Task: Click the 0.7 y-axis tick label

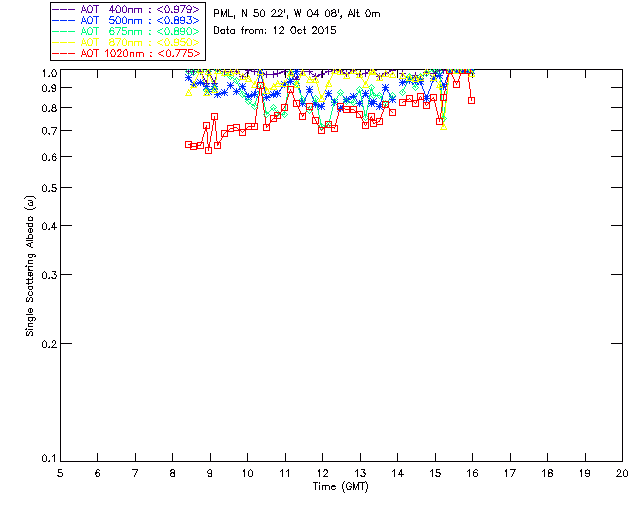Action: (49, 131)
